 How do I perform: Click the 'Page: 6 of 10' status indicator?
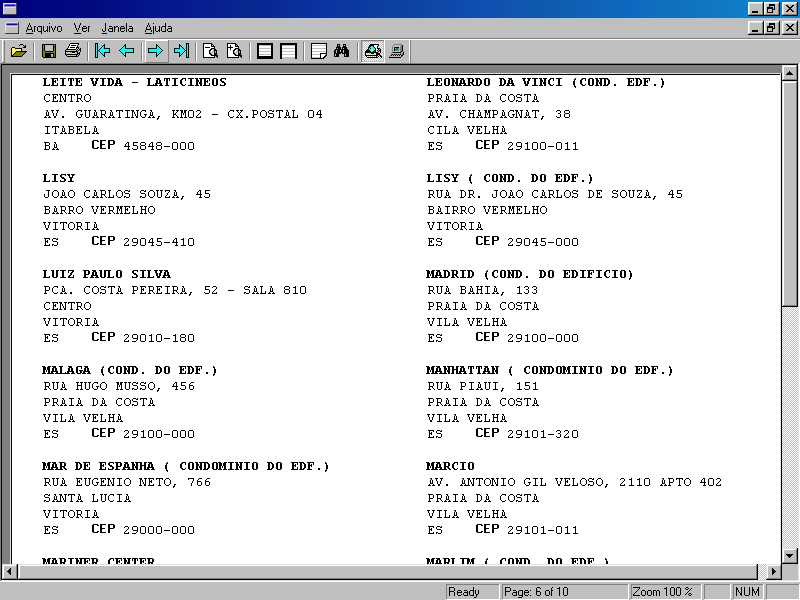[564, 592]
